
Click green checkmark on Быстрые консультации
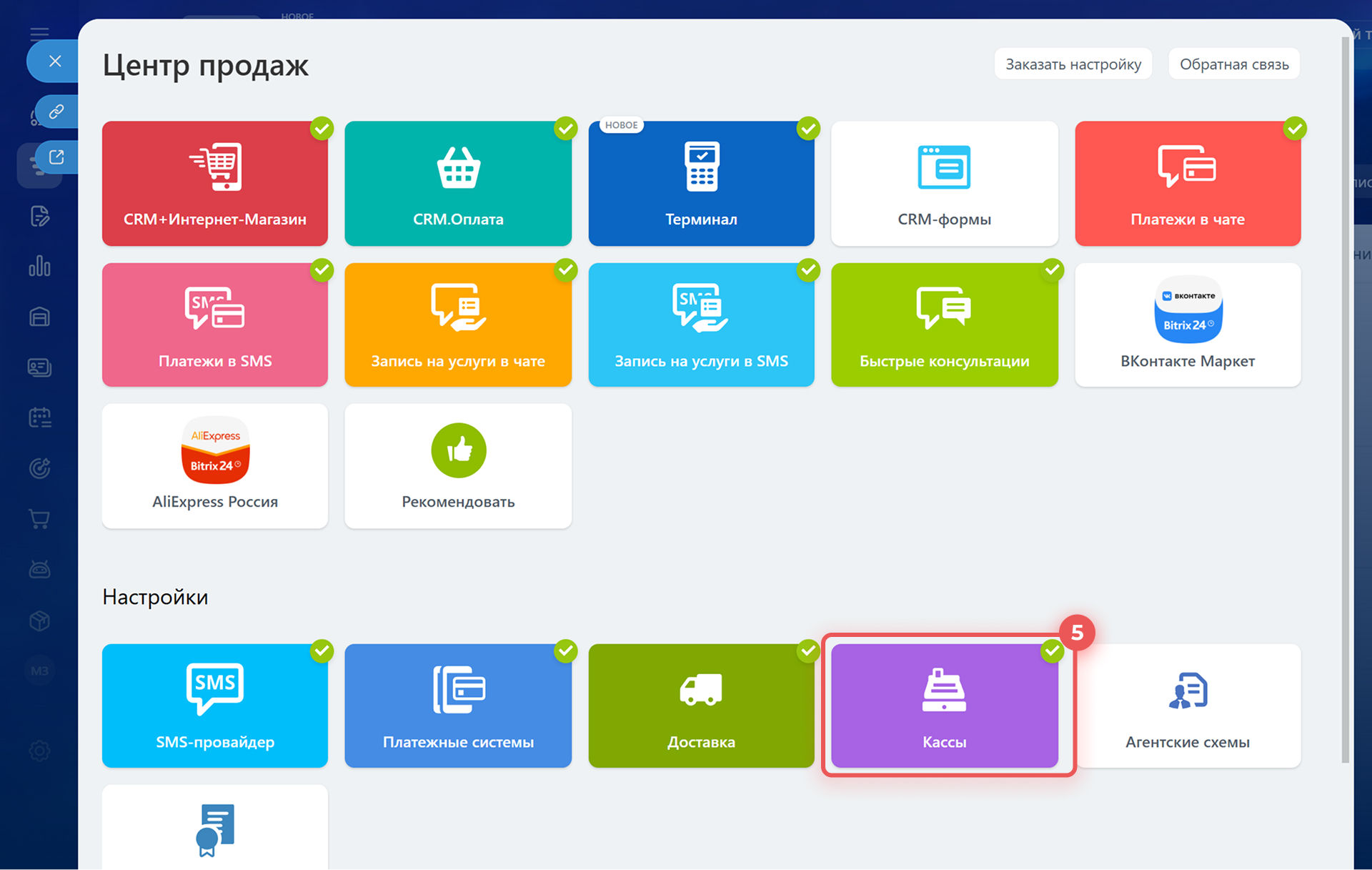(x=1052, y=270)
